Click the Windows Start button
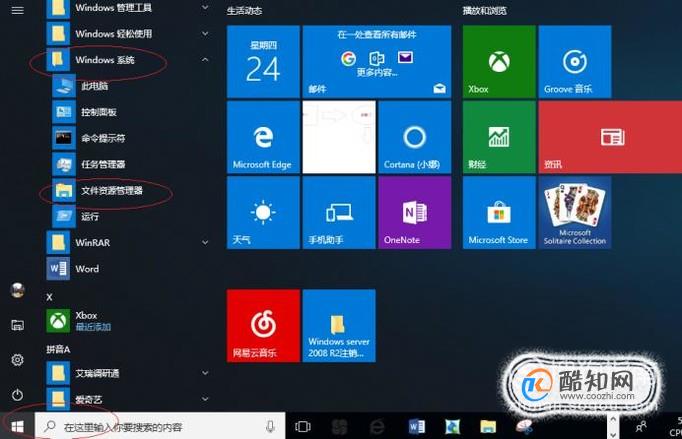682x439 pixels. 17,426
